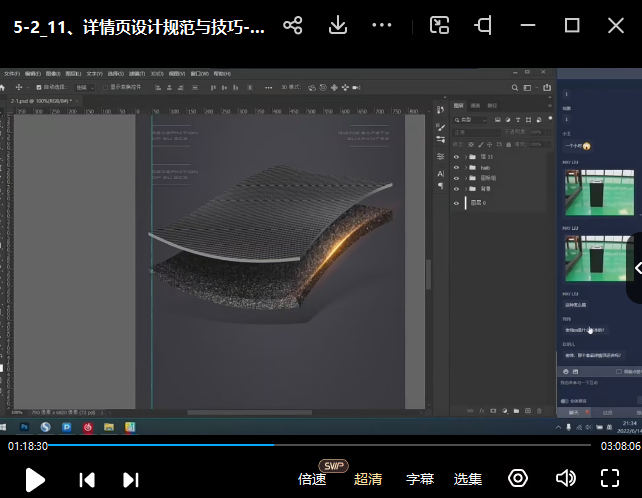
Task: Open the circular settings icon beside 选集
Action: click(x=518, y=478)
